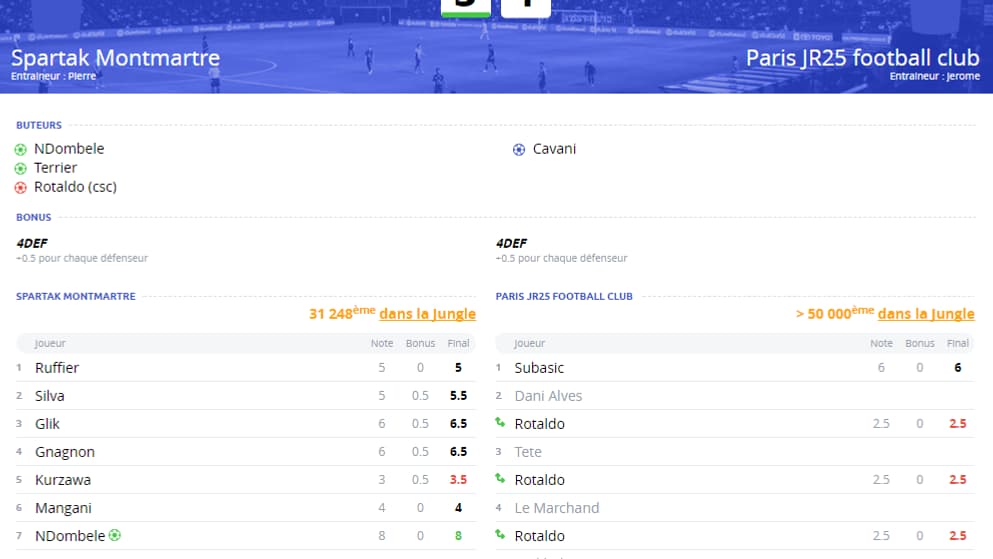Click the greyed-out Dani Alves player name
This screenshot has height=559, width=993.
548,396
